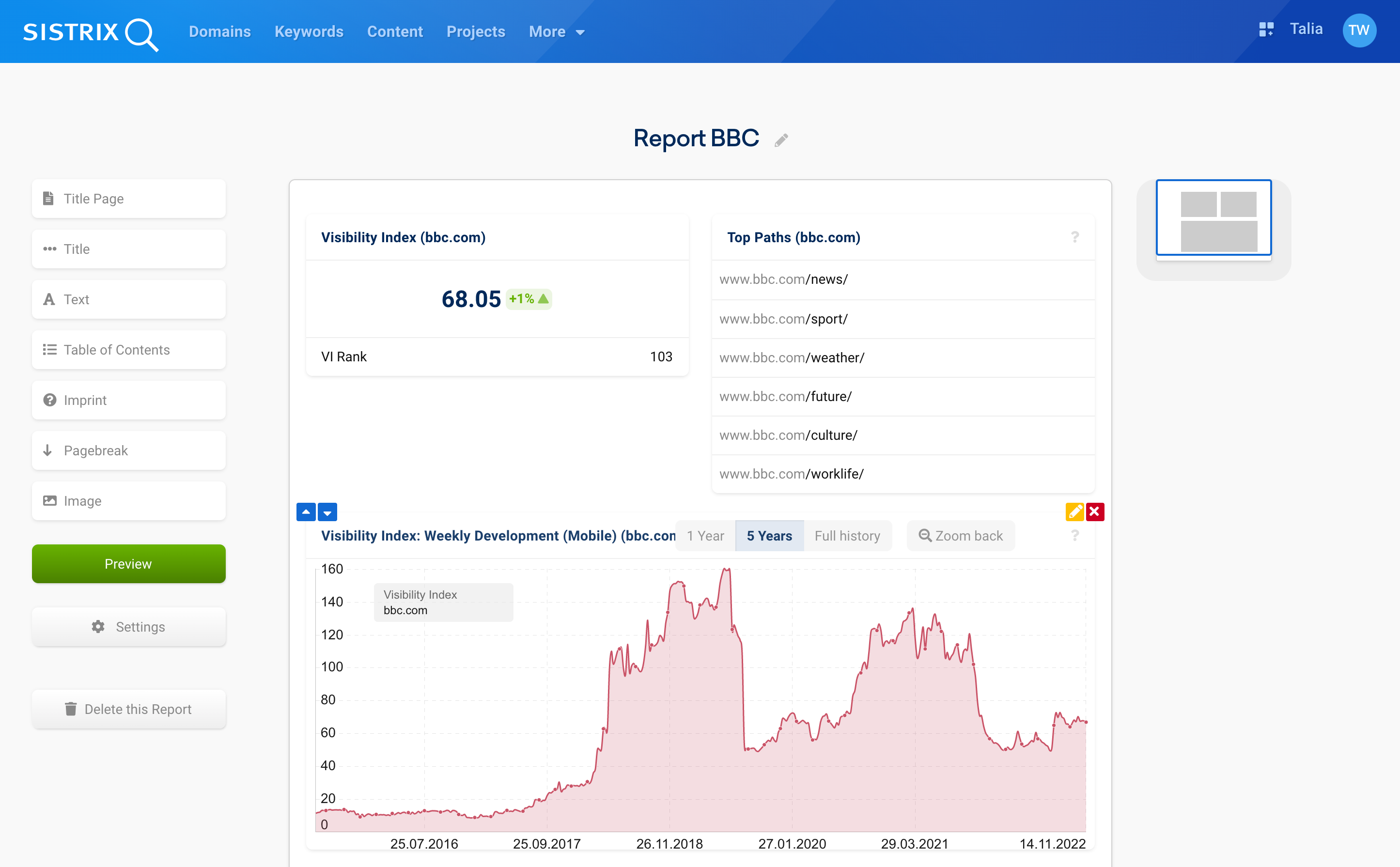The image size is (1400, 867).
Task: Open the apps grid icon beside Talia
Action: pos(1266,29)
